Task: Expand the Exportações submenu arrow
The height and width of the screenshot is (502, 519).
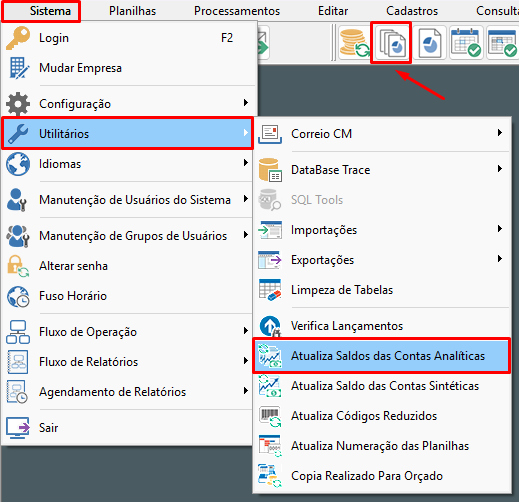Action: click(x=499, y=259)
